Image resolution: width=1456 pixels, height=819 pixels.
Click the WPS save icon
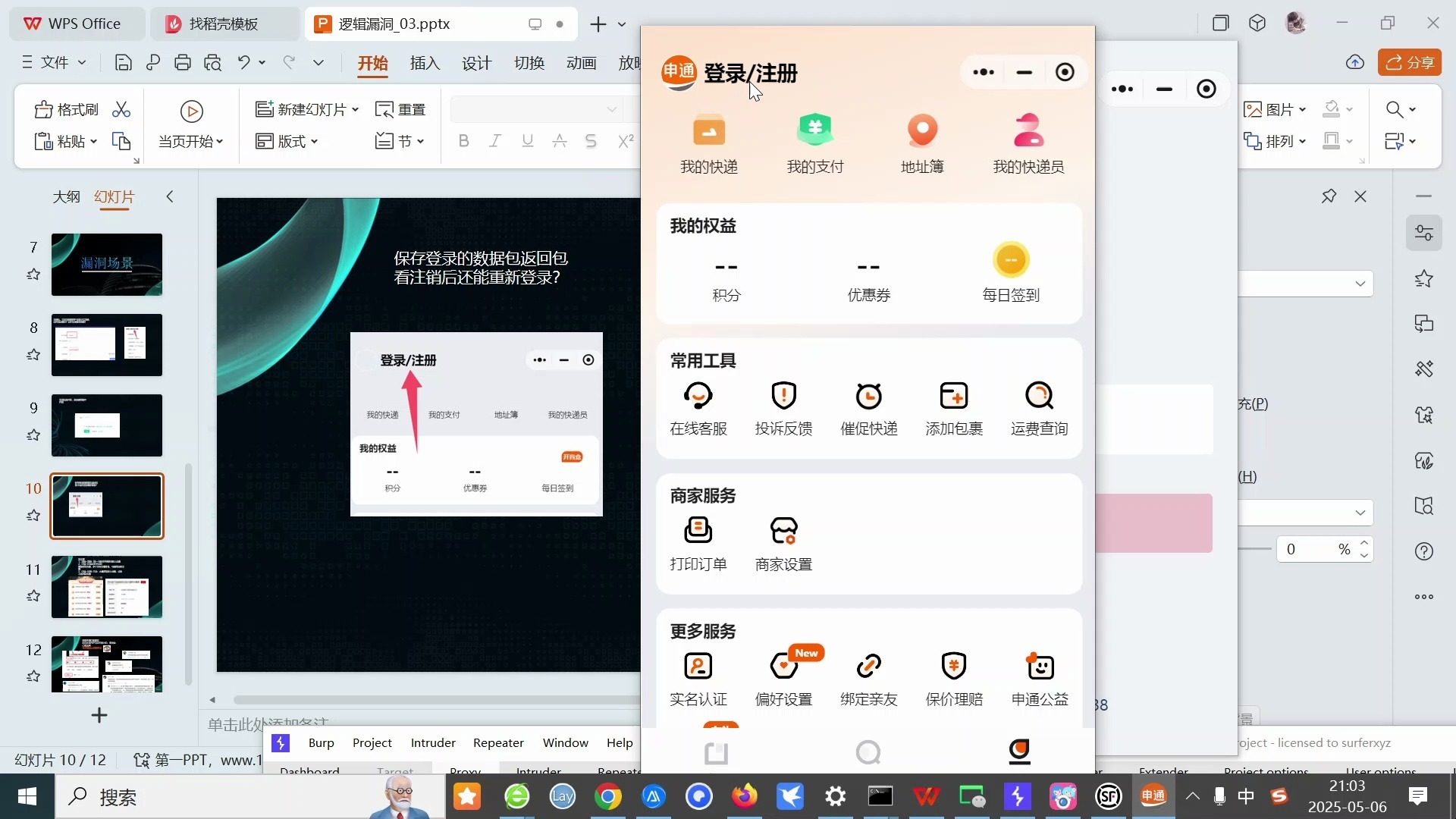point(123,63)
